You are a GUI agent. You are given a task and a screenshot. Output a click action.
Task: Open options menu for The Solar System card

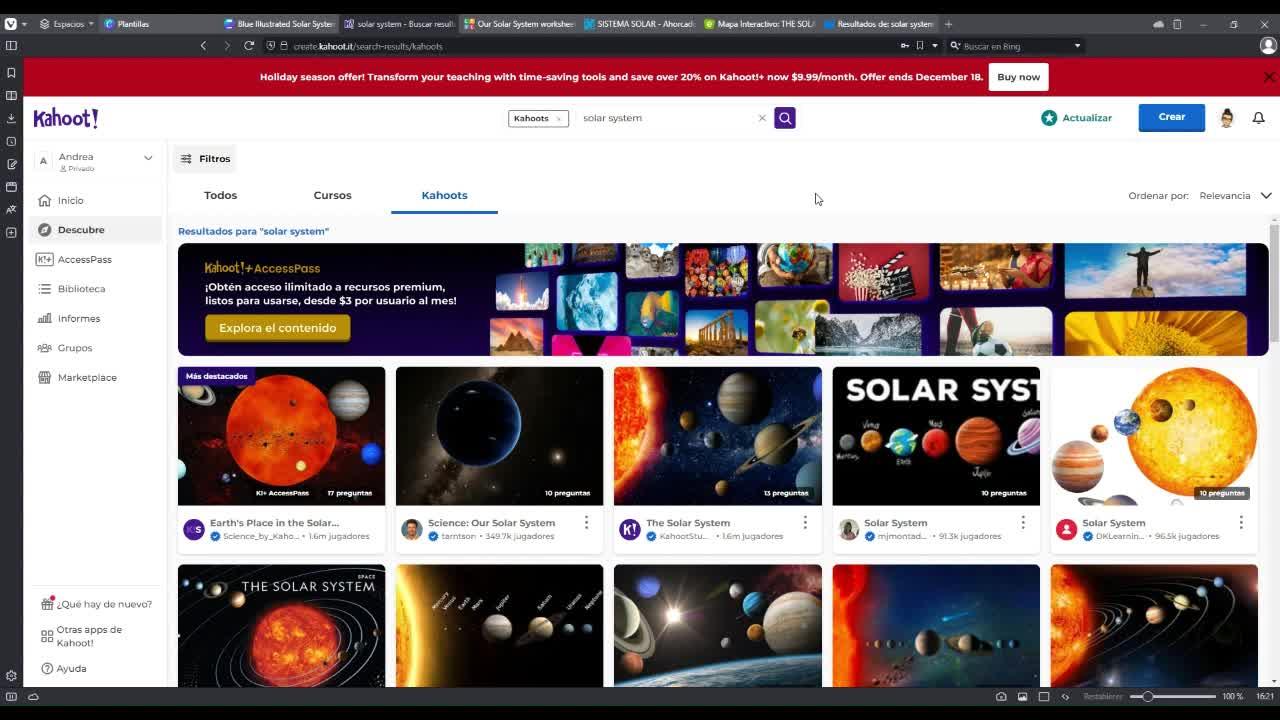[805, 523]
